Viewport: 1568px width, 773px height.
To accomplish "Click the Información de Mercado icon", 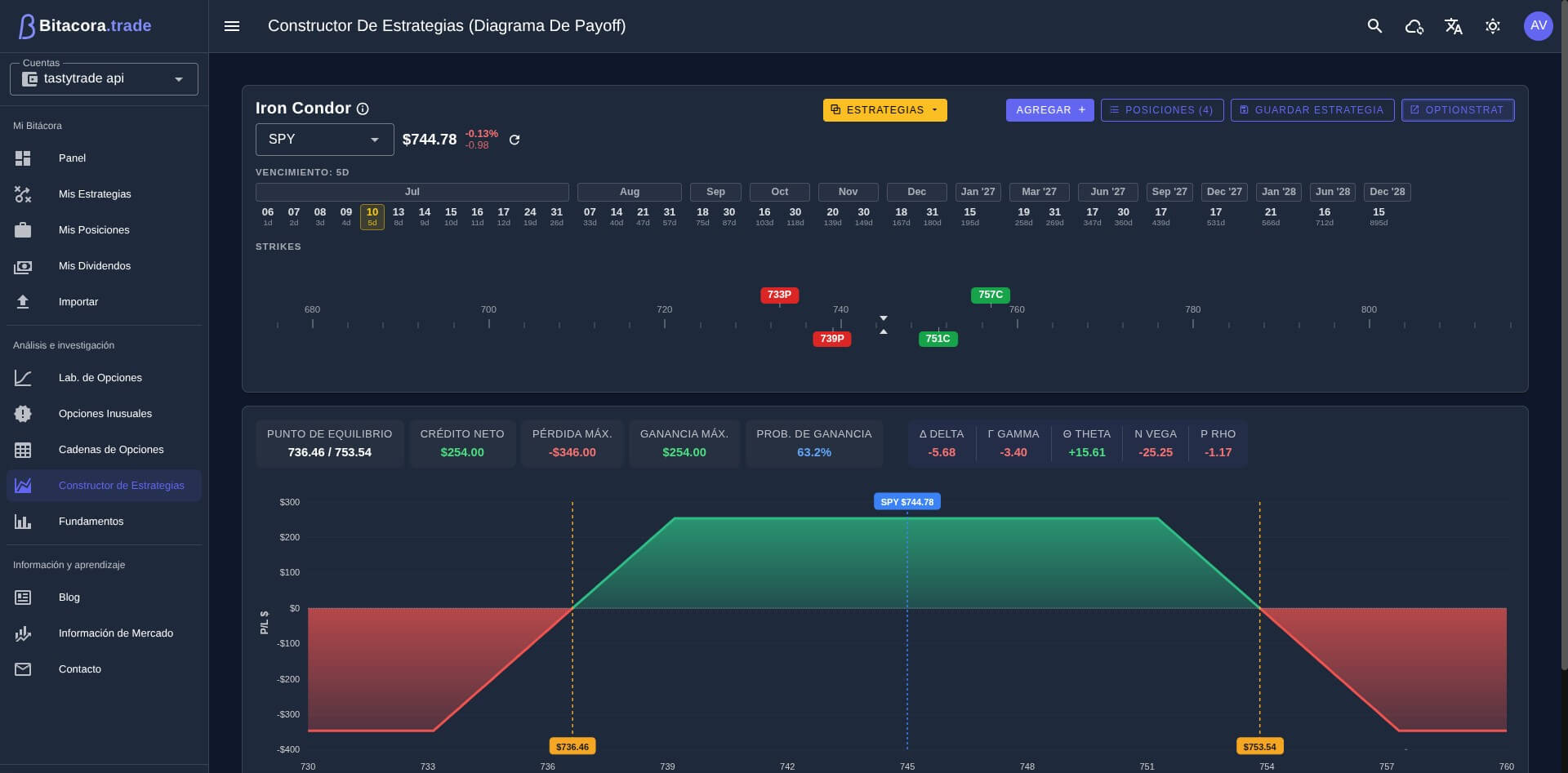I will click(x=23, y=633).
